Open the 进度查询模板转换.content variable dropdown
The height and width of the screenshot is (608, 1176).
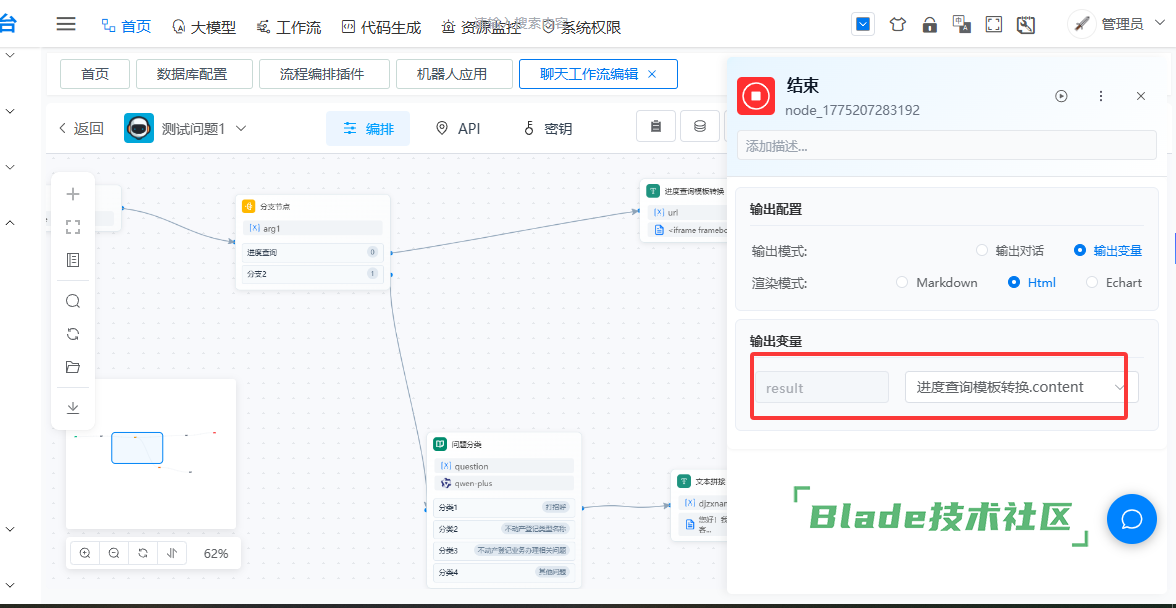click(x=1021, y=387)
